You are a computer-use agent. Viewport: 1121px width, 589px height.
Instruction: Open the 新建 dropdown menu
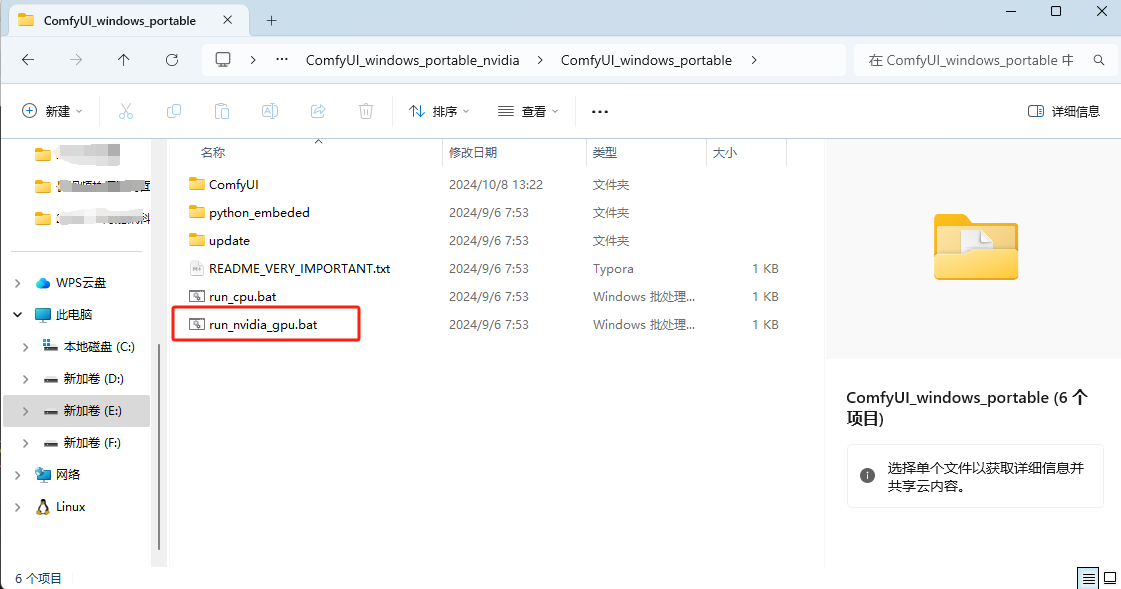[x=52, y=111]
